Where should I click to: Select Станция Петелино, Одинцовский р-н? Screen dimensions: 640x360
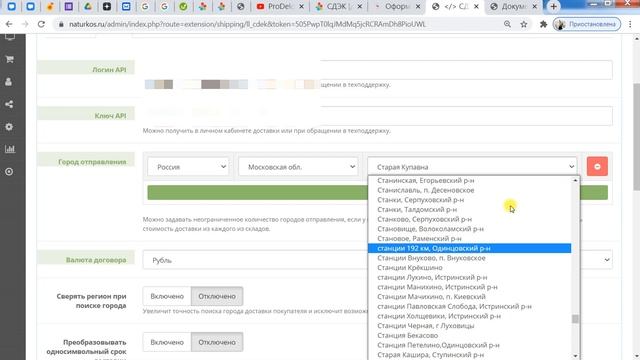[469, 345]
